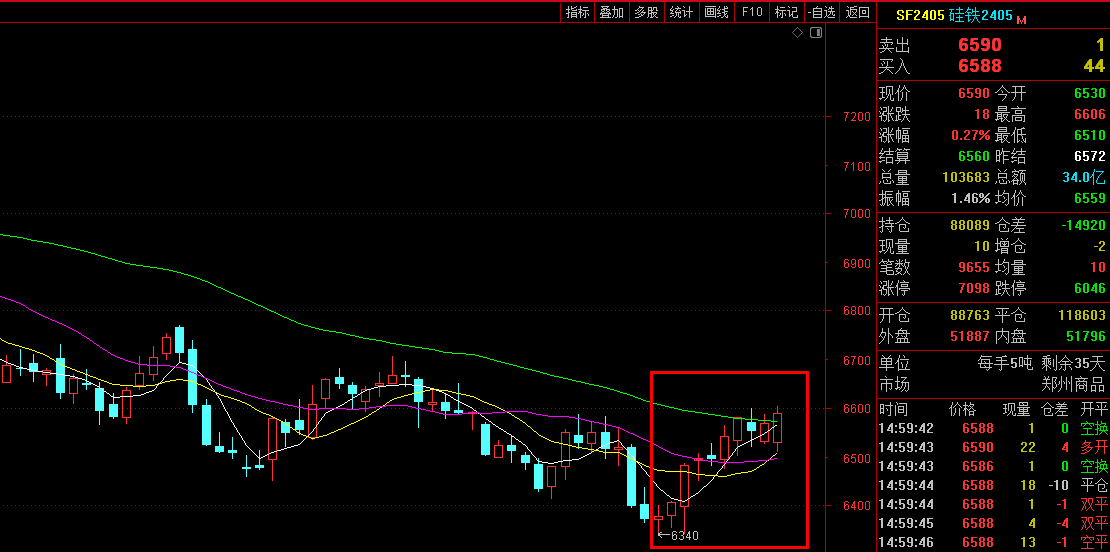Click the 7200 price axis label
Image resolution: width=1110 pixels, height=552 pixels.
pyautogui.click(x=857, y=117)
